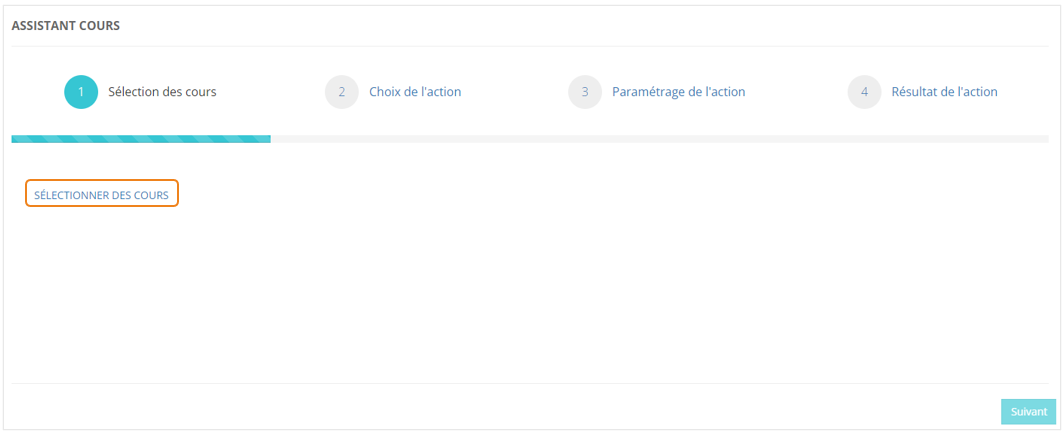Click the teal striped progress bar segment

pos(140,139)
